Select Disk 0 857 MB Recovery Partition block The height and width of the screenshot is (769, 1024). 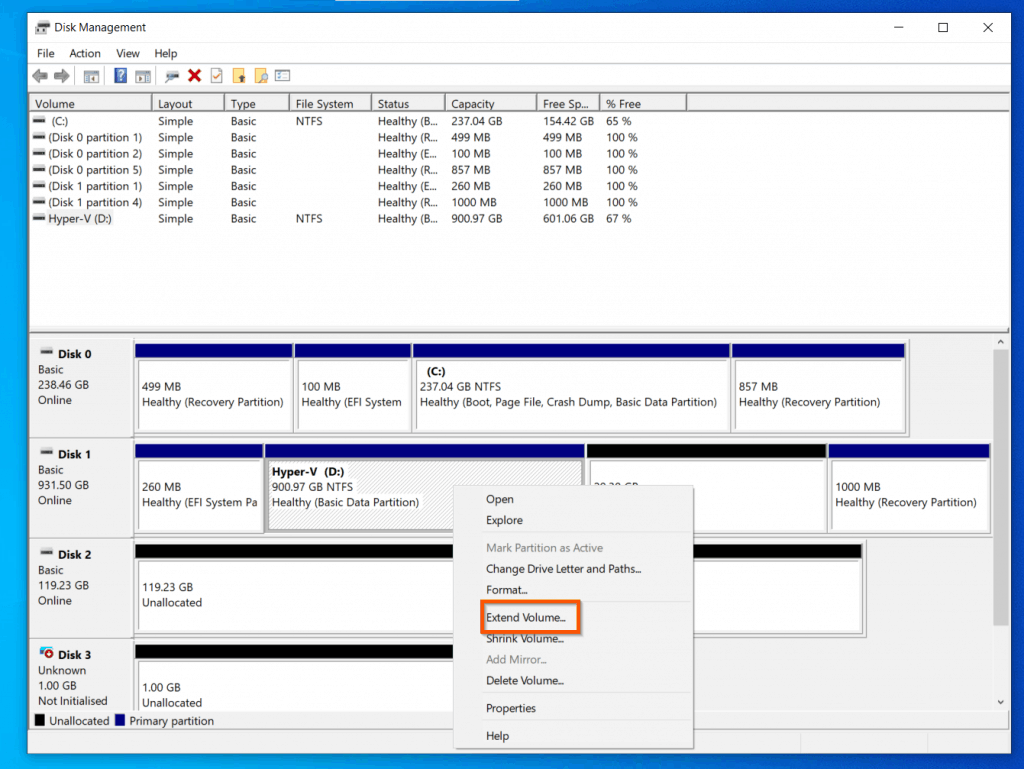pyautogui.click(x=819, y=388)
